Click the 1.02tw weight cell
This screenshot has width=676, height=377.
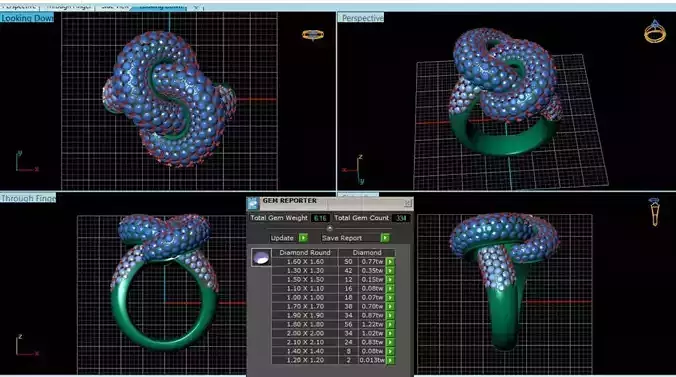pyautogui.click(x=372, y=333)
